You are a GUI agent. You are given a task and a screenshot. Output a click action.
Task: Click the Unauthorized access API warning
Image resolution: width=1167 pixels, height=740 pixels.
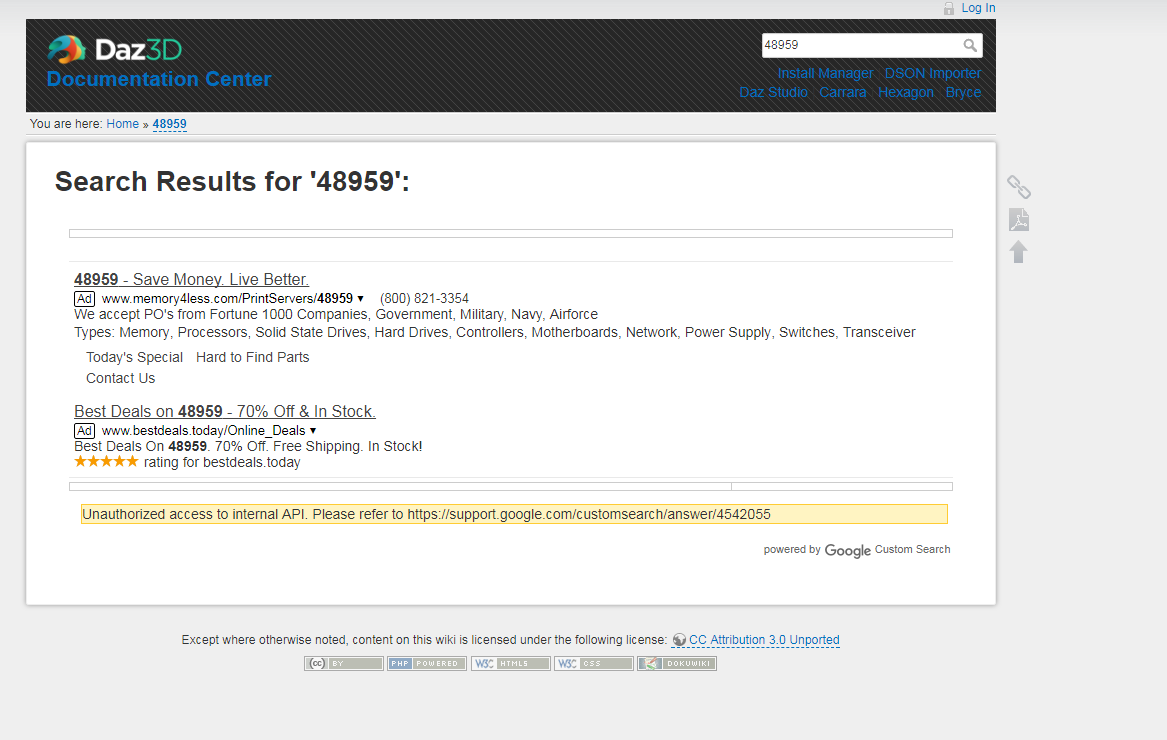click(514, 514)
